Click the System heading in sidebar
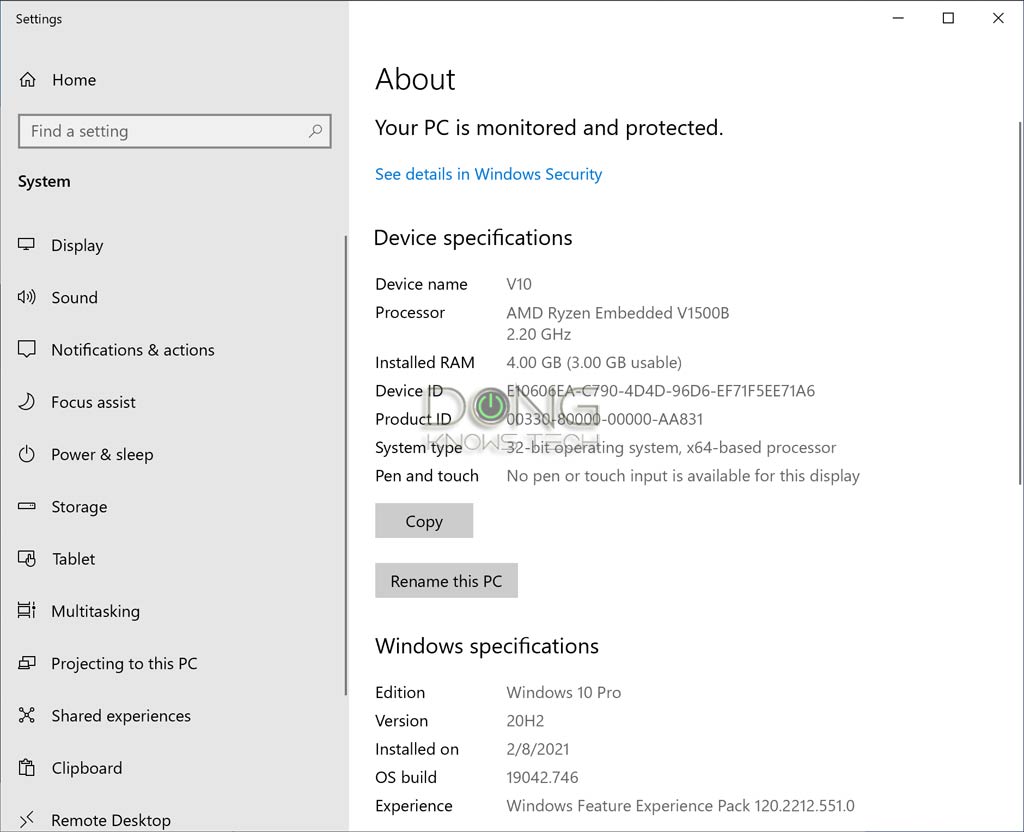1024x832 pixels. (x=44, y=182)
